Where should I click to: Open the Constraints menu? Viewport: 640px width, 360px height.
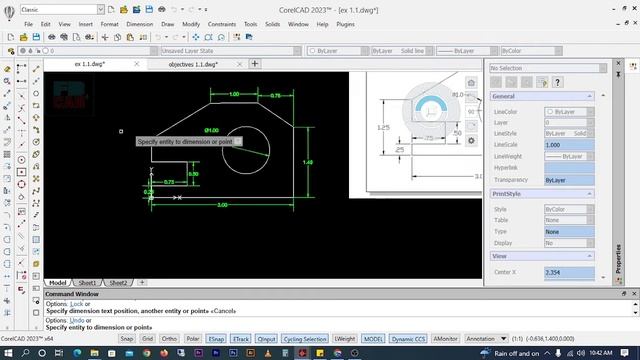(222, 24)
